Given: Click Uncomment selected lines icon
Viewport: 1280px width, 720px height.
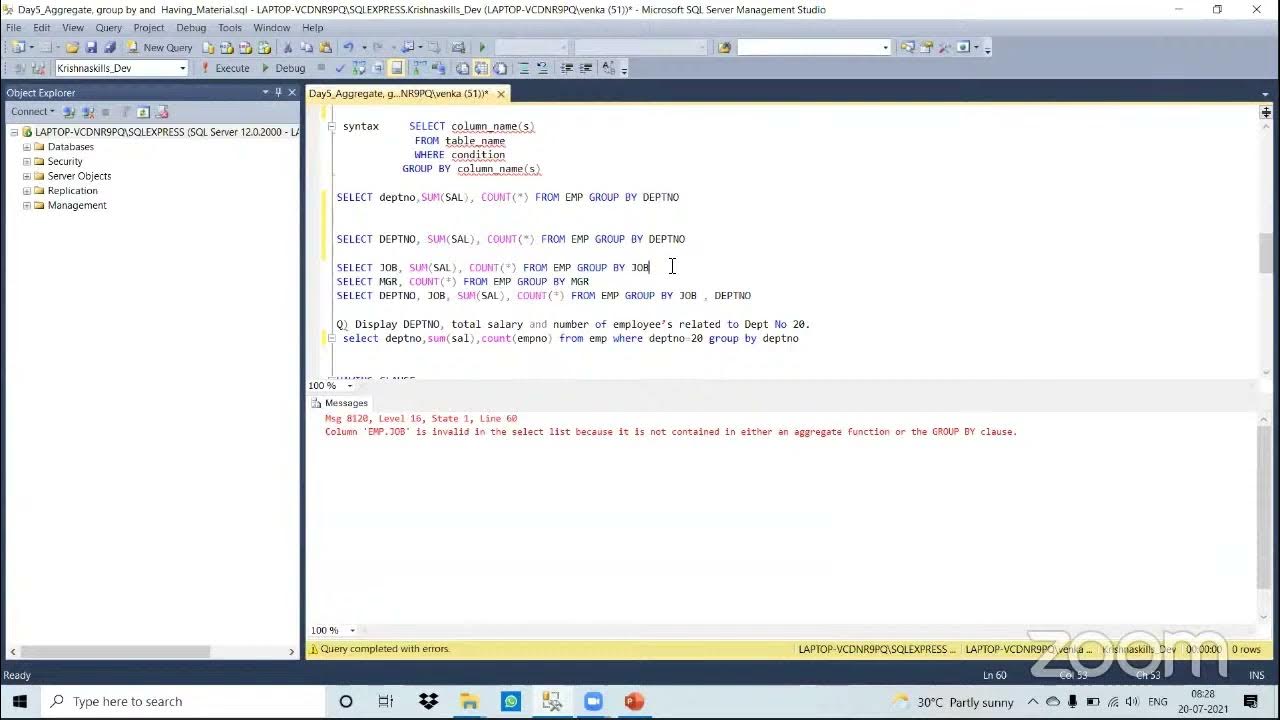Looking at the screenshot, I should pos(541,68).
